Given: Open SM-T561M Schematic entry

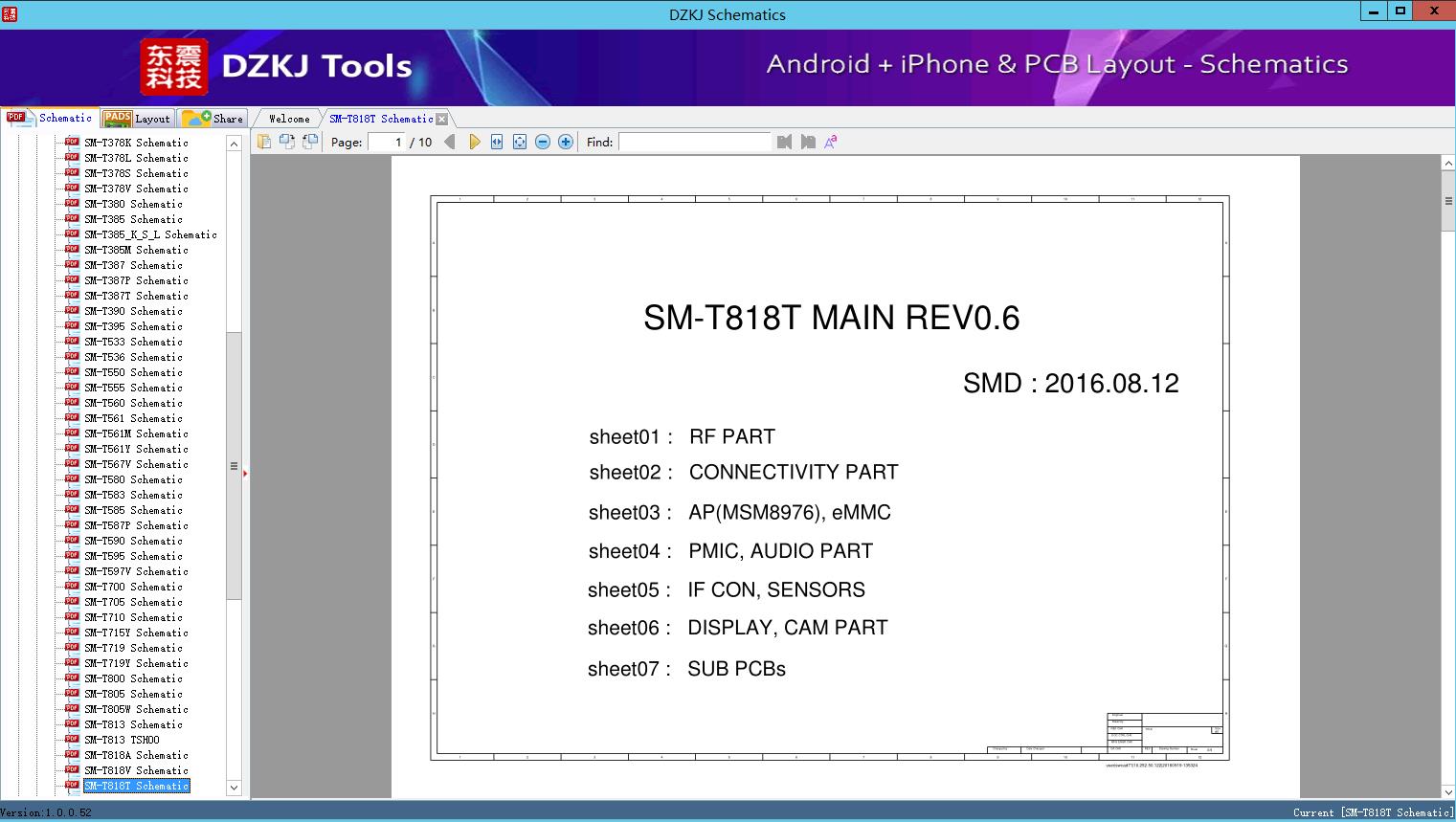Looking at the screenshot, I should tap(136, 433).
